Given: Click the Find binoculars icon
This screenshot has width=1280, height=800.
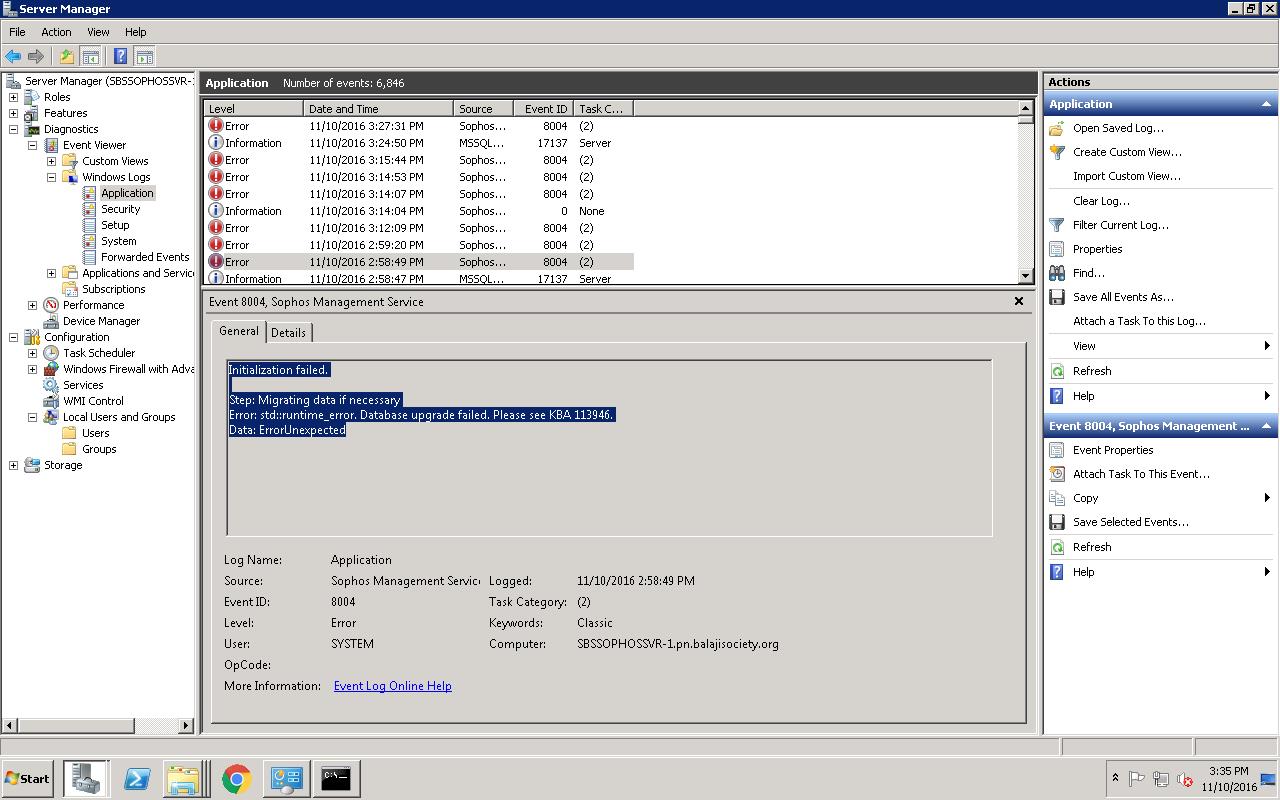Looking at the screenshot, I should click(x=1056, y=273).
